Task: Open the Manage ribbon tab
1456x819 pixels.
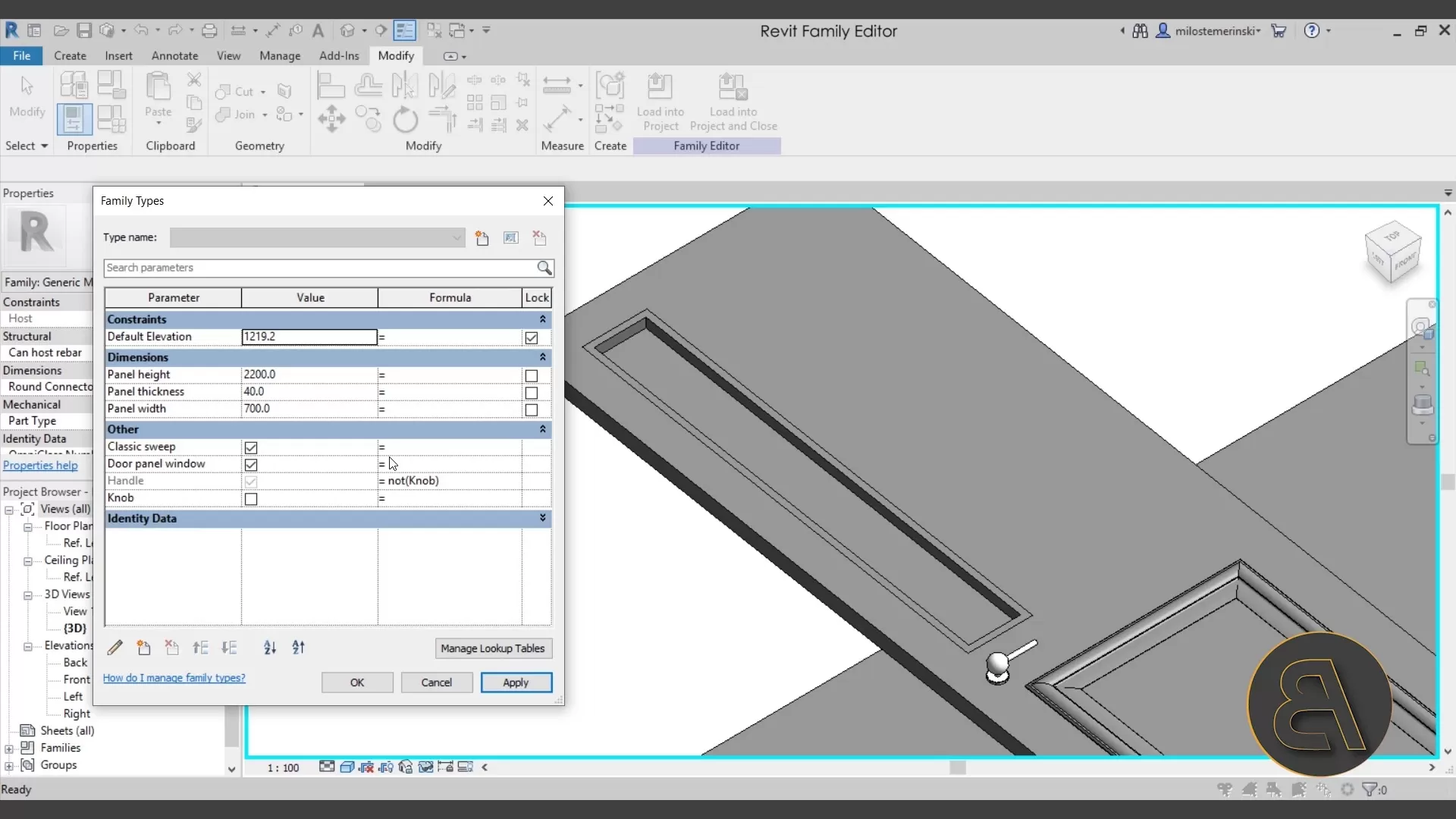Action: click(x=280, y=55)
